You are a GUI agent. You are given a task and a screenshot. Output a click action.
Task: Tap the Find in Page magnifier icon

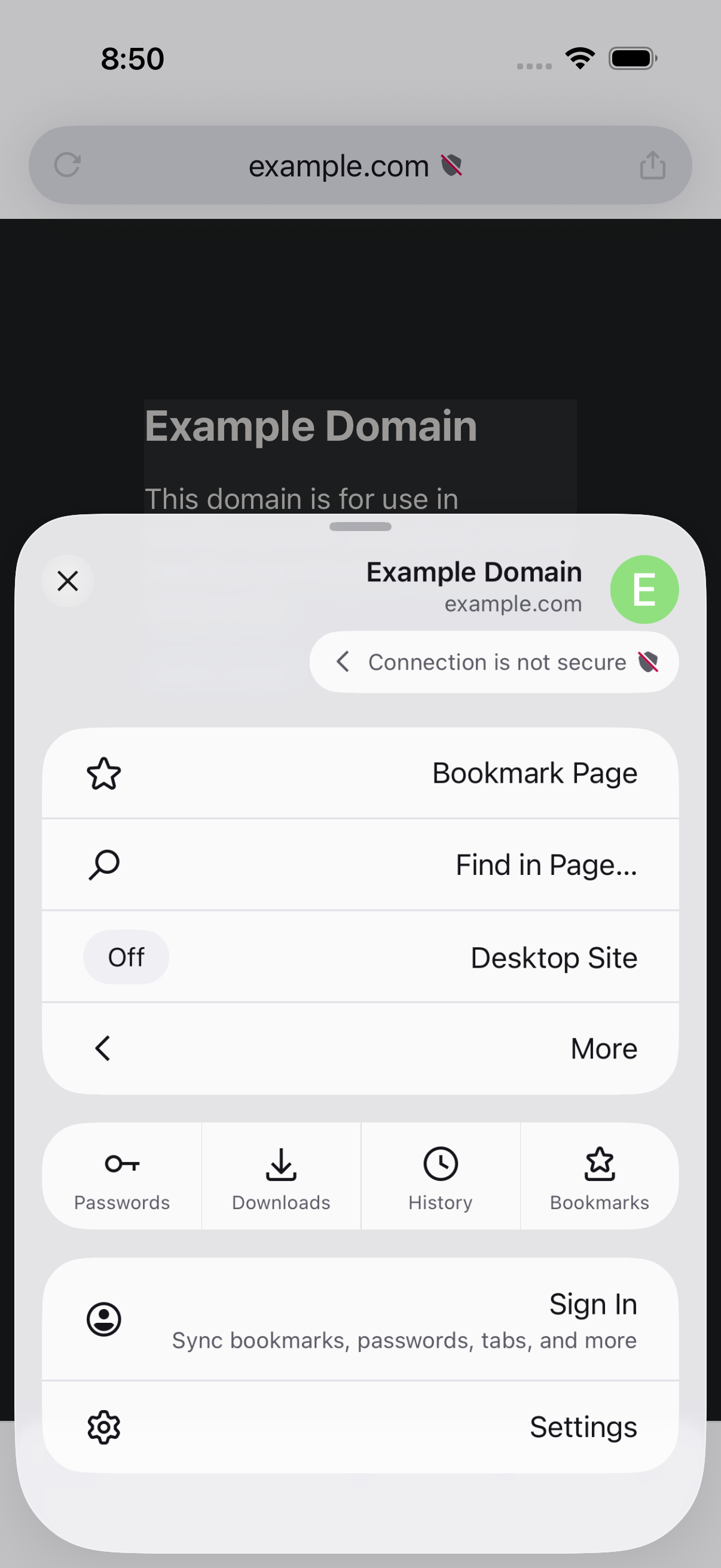click(x=104, y=865)
